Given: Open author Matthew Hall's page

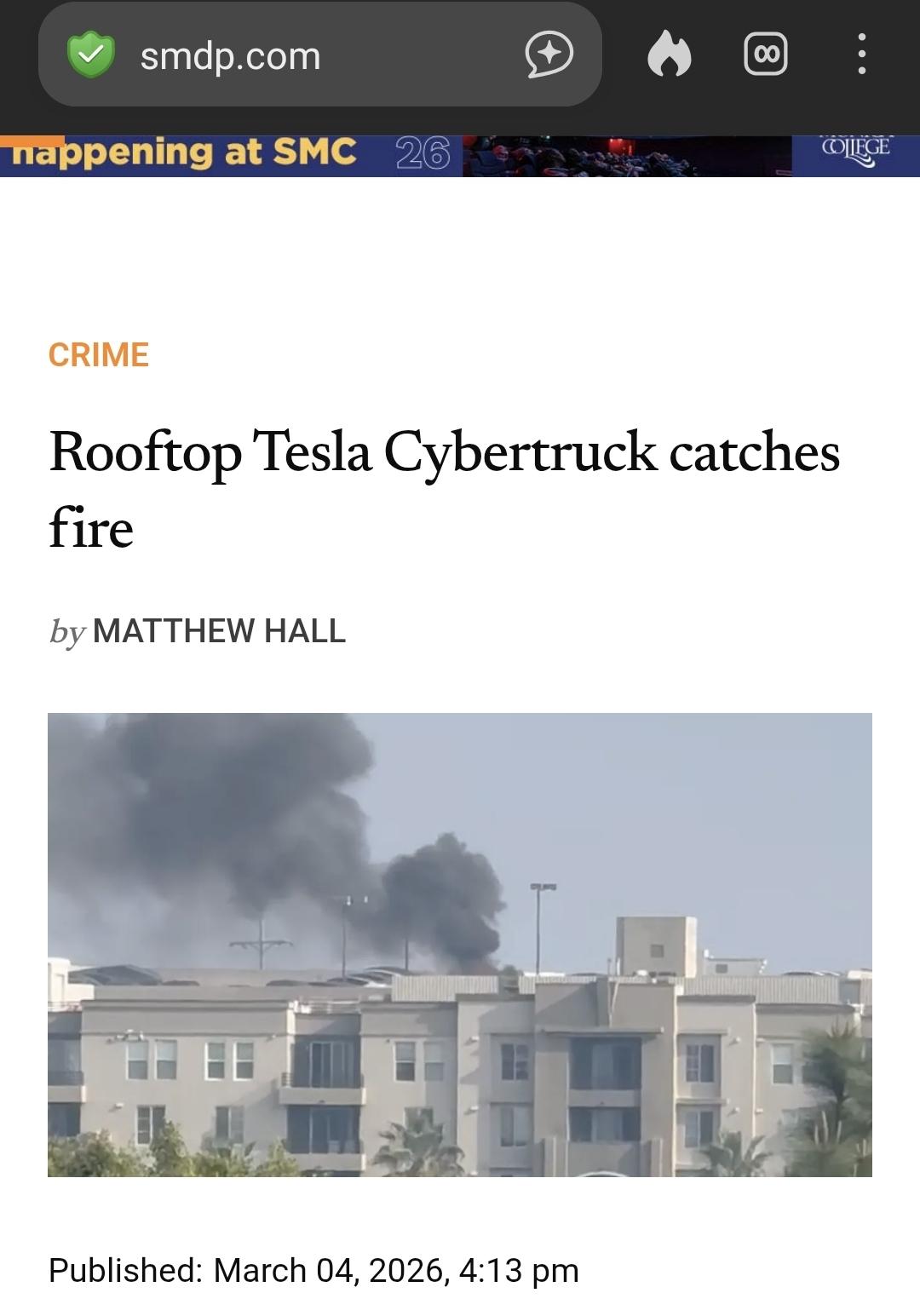Looking at the screenshot, I should coord(219,631).
